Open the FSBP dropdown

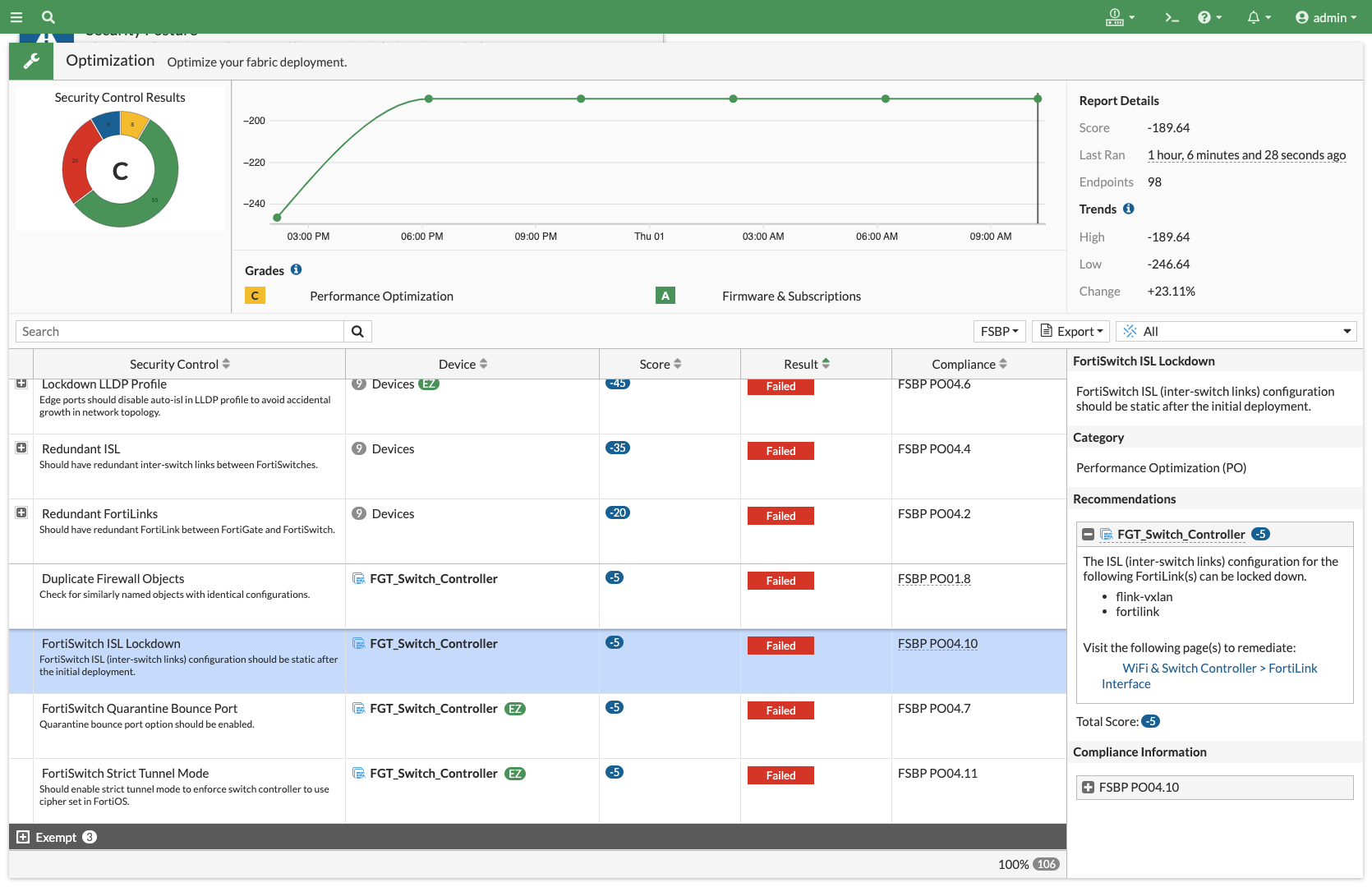pos(999,331)
